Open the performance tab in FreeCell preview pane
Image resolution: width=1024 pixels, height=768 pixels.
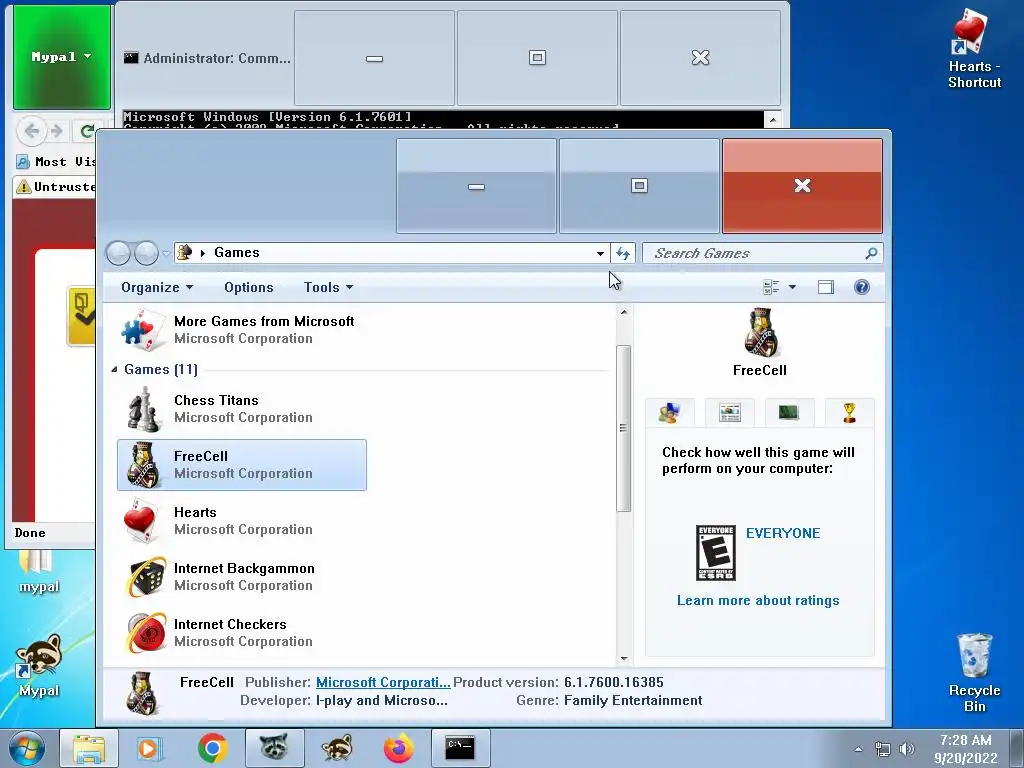coord(789,413)
